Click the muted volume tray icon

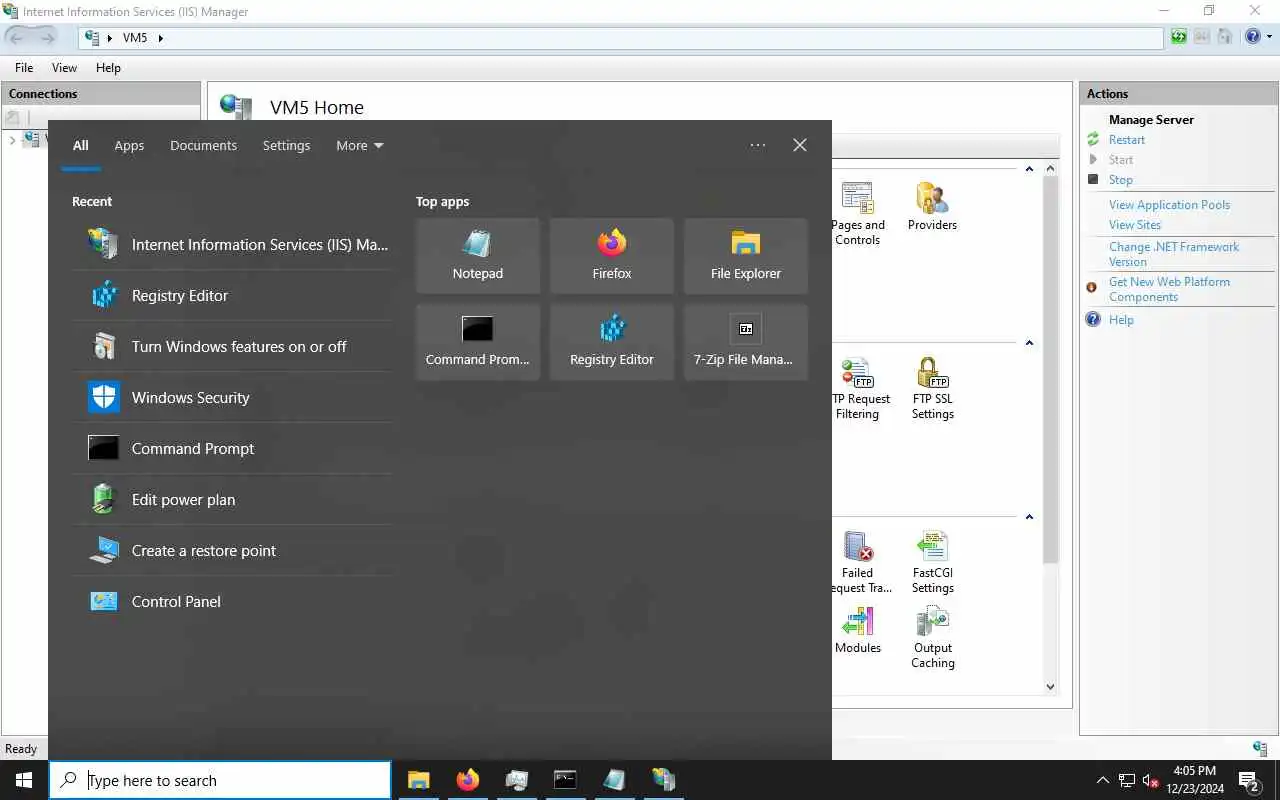point(1151,781)
